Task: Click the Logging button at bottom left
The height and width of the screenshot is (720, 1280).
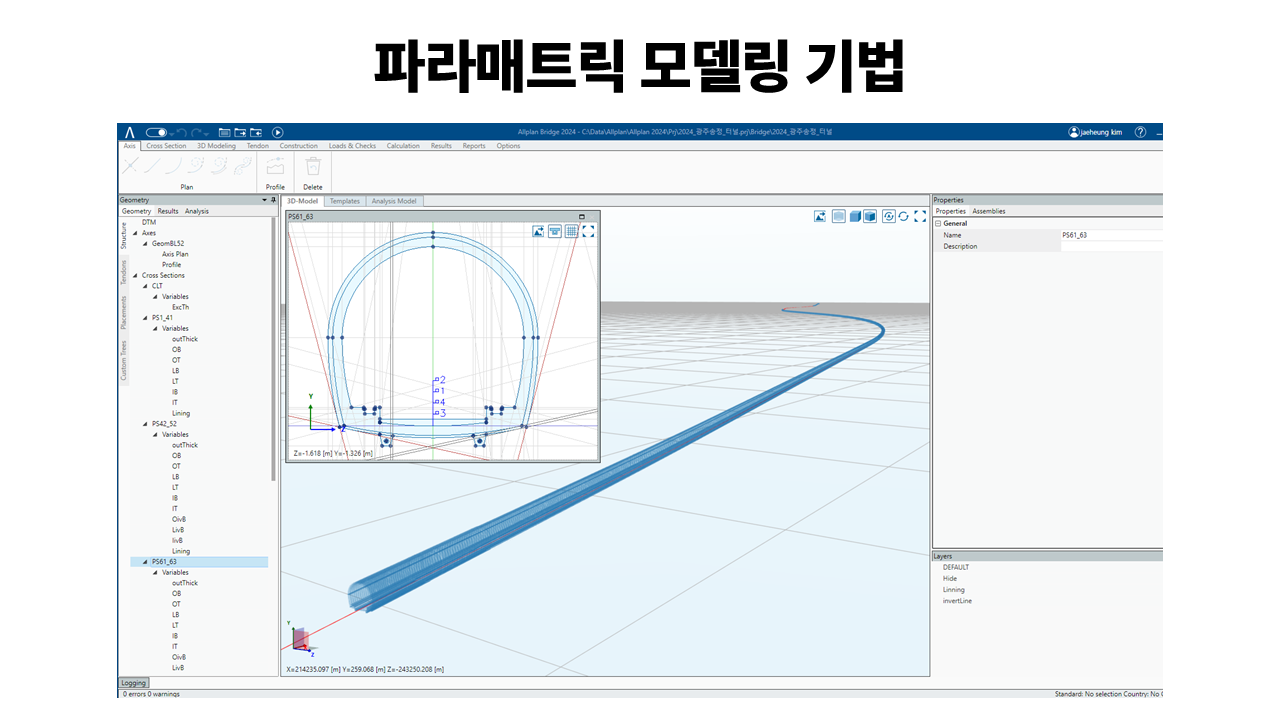Action: click(x=133, y=683)
